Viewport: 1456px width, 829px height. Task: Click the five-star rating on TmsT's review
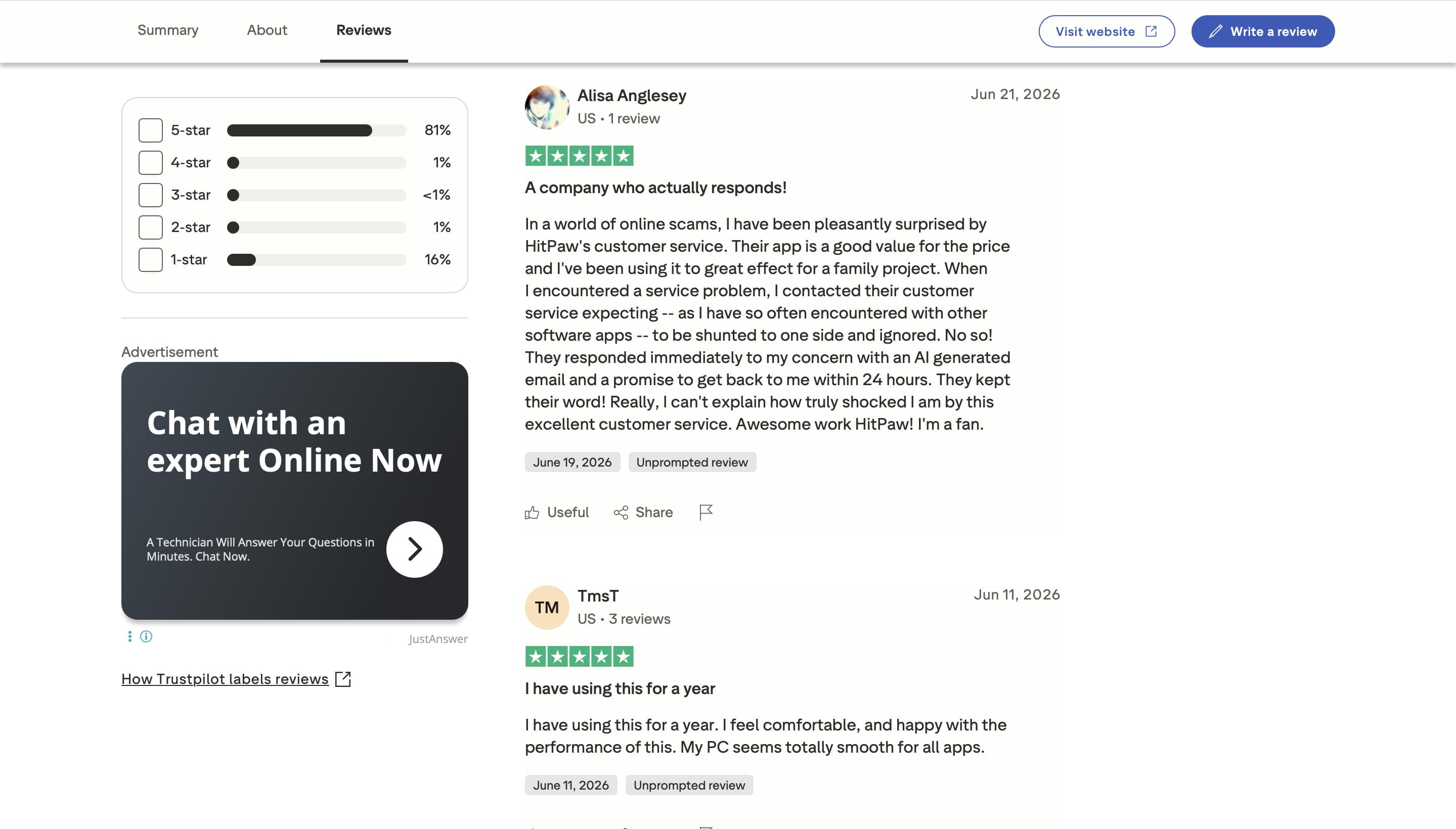coord(579,657)
